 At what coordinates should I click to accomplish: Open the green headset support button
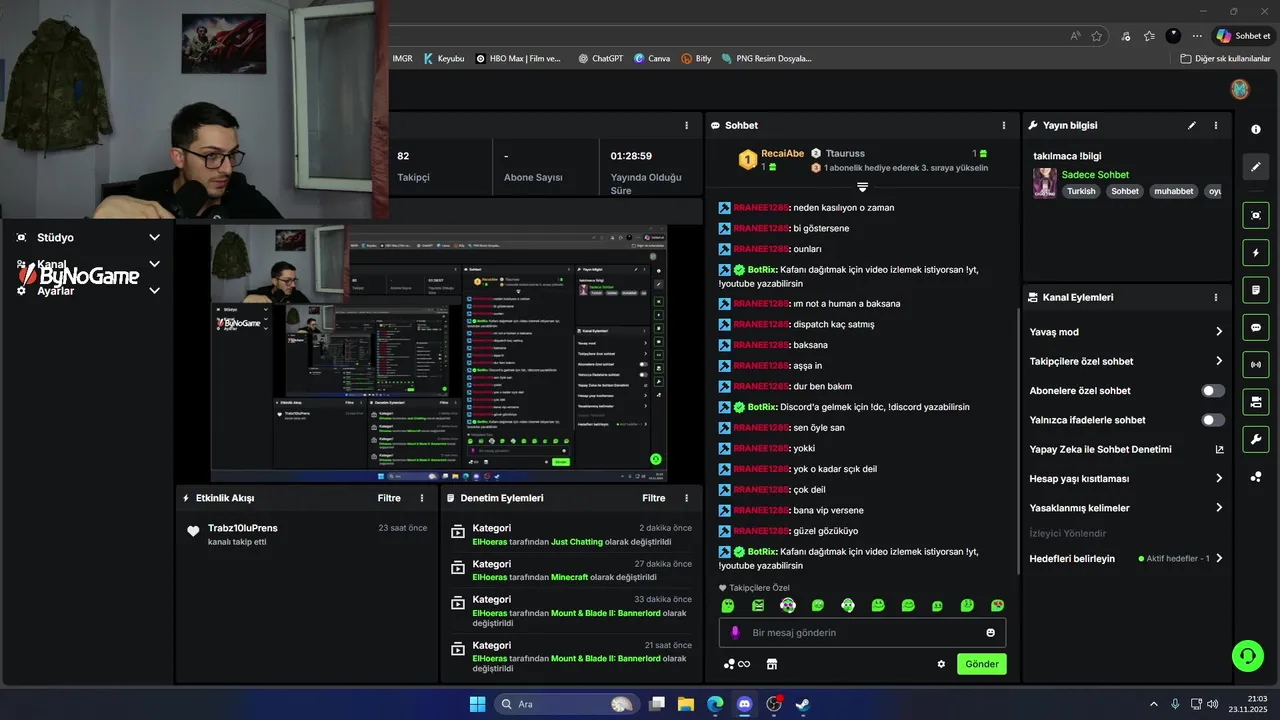1248,656
